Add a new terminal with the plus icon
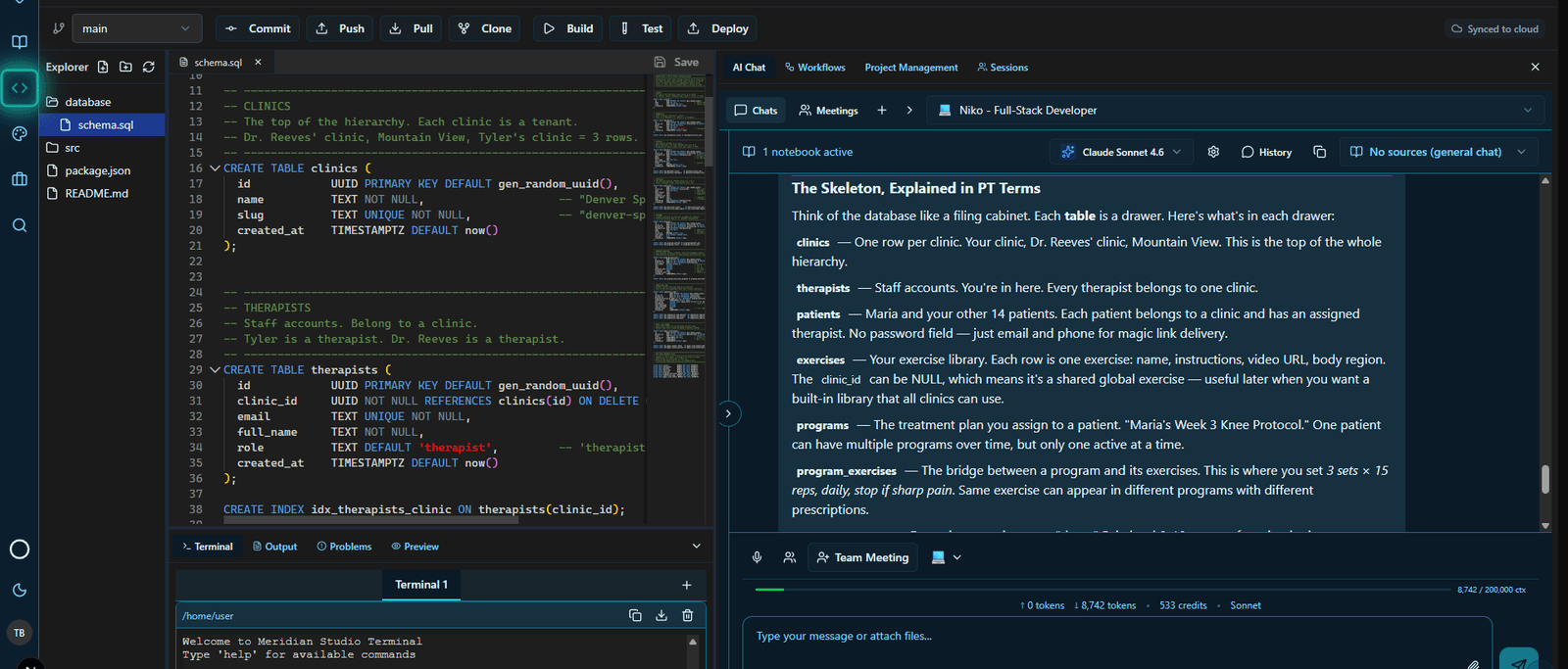Image resolution: width=1568 pixels, height=669 pixels. coord(687,585)
